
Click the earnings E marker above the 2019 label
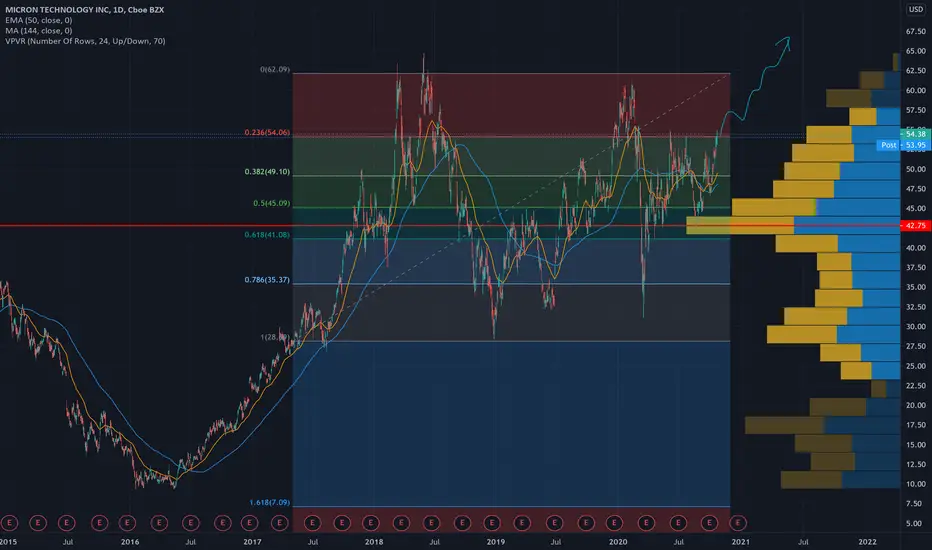point(492,523)
